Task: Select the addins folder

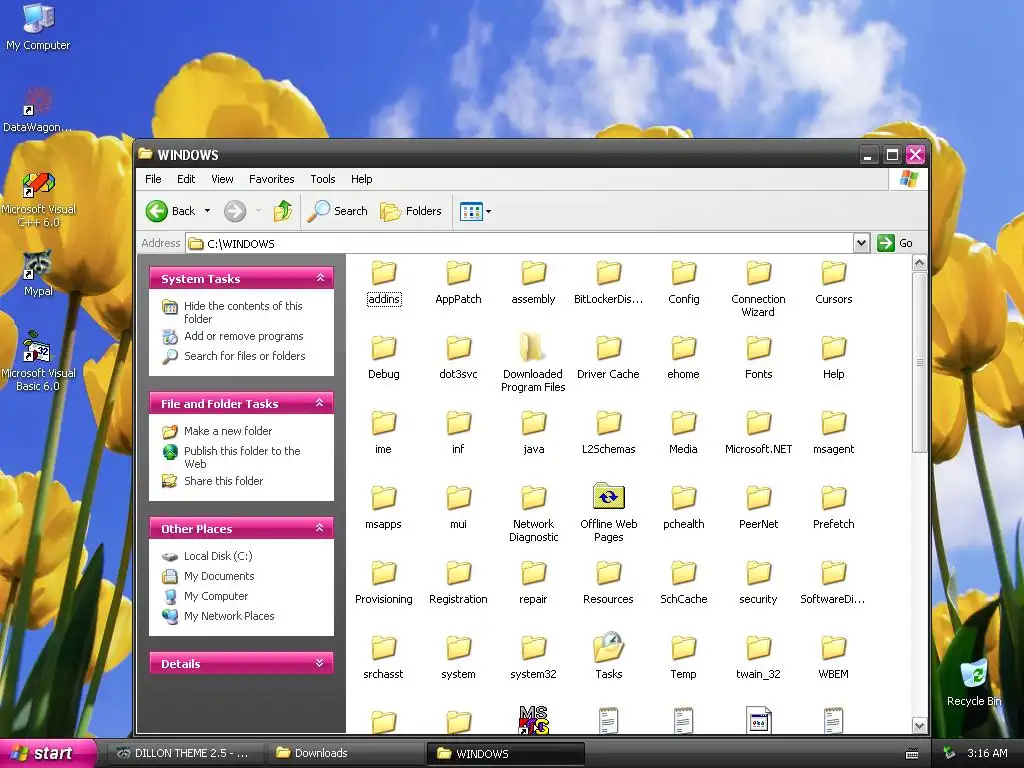Action: [383, 283]
